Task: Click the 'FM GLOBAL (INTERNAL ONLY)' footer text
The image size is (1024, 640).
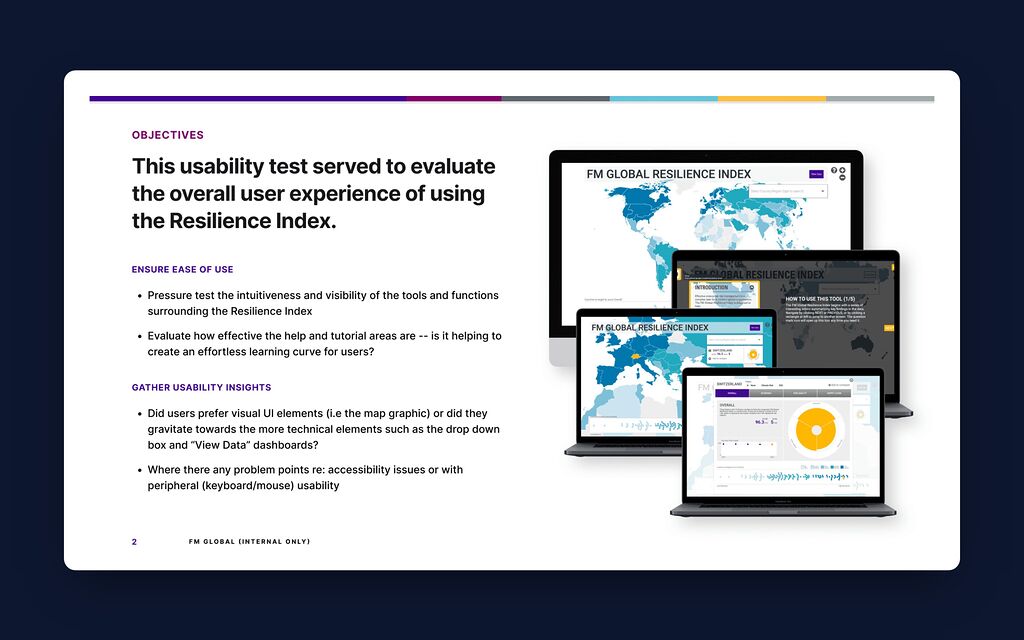Action: [x=249, y=541]
